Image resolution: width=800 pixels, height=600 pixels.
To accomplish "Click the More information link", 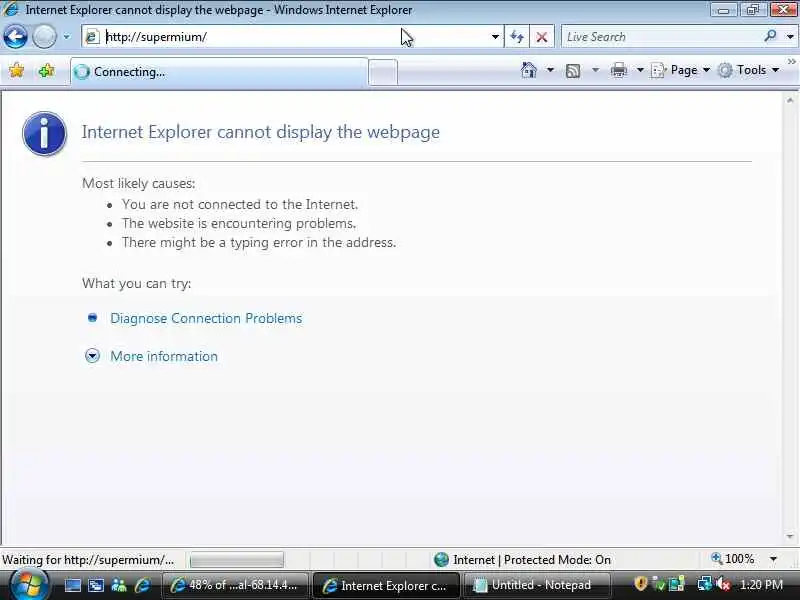I will pos(164,356).
